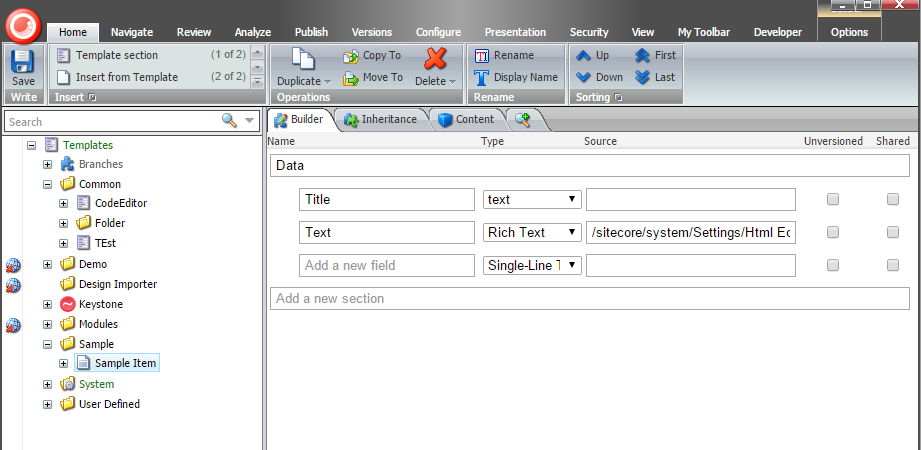Toggle Shared checkbox for Title field
921x450 pixels.
[x=893, y=199]
